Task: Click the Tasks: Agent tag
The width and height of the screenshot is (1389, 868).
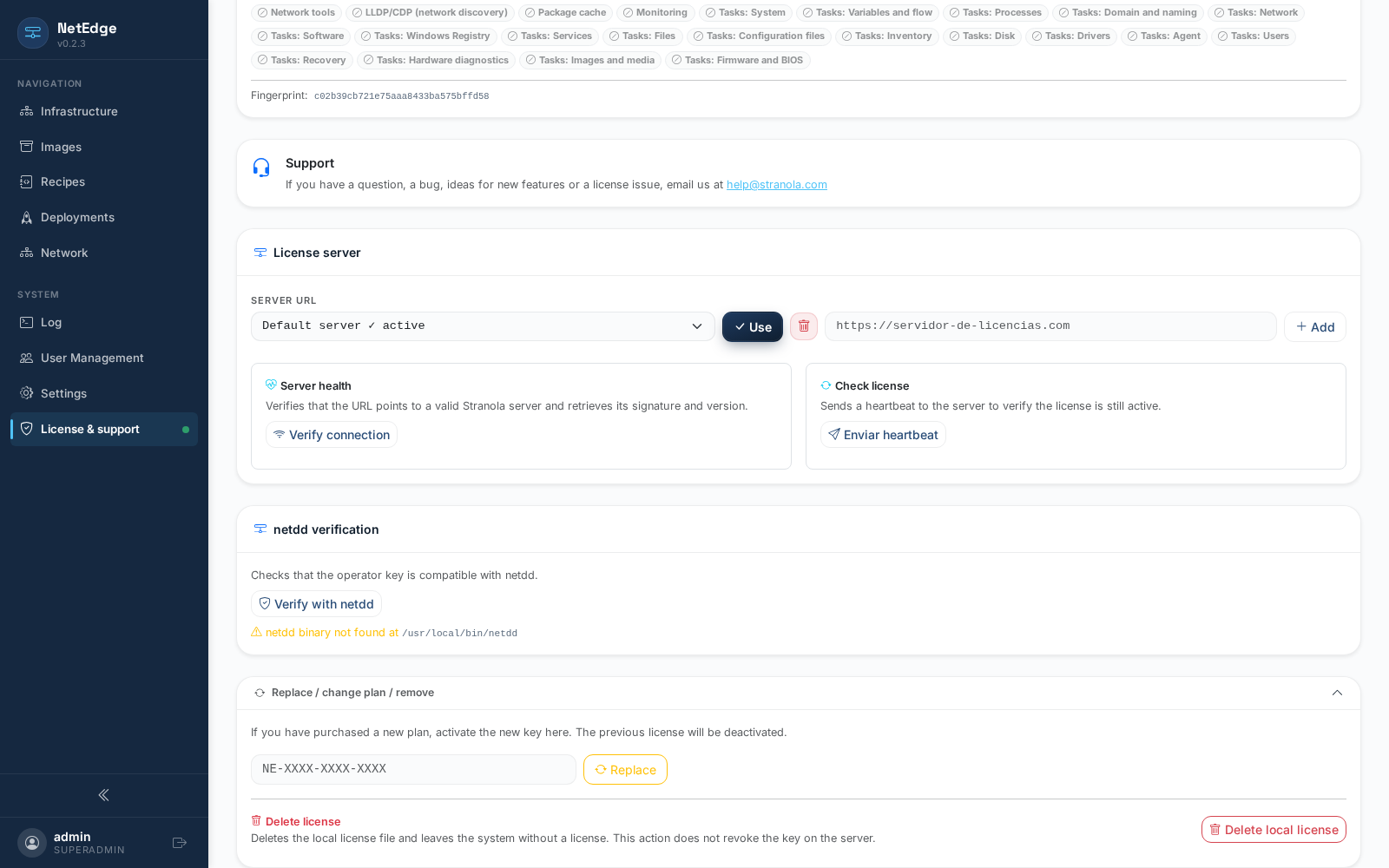Action: (x=1164, y=36)
